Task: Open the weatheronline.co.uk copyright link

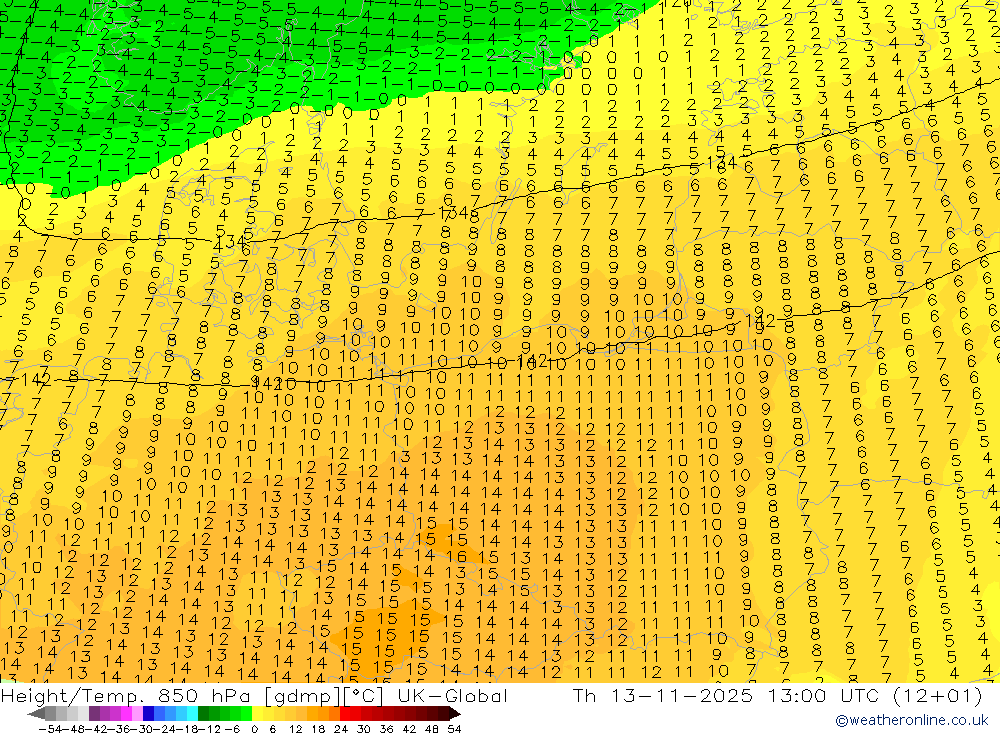Action: 911,720
